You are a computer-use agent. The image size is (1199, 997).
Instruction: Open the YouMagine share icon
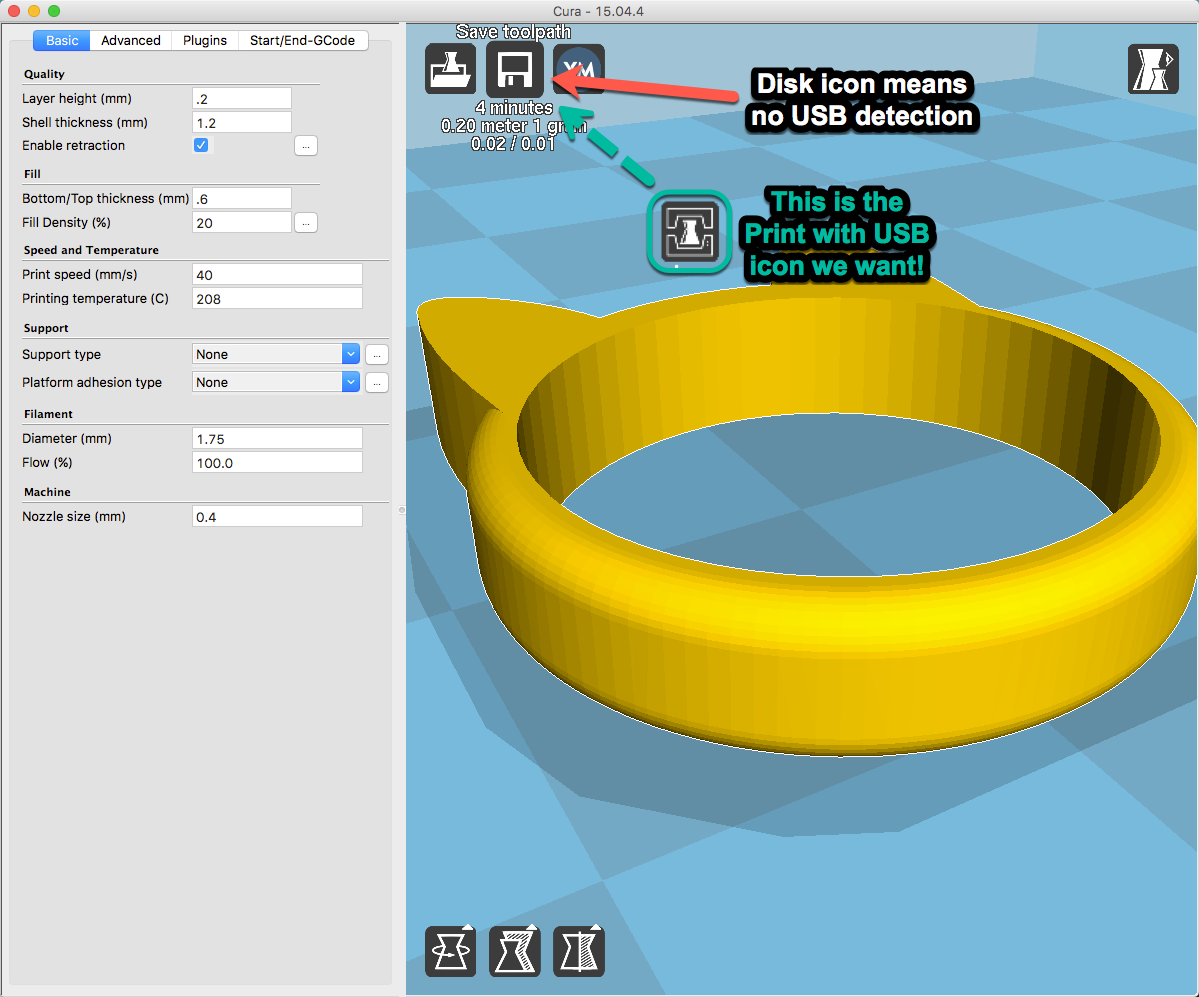578,68
